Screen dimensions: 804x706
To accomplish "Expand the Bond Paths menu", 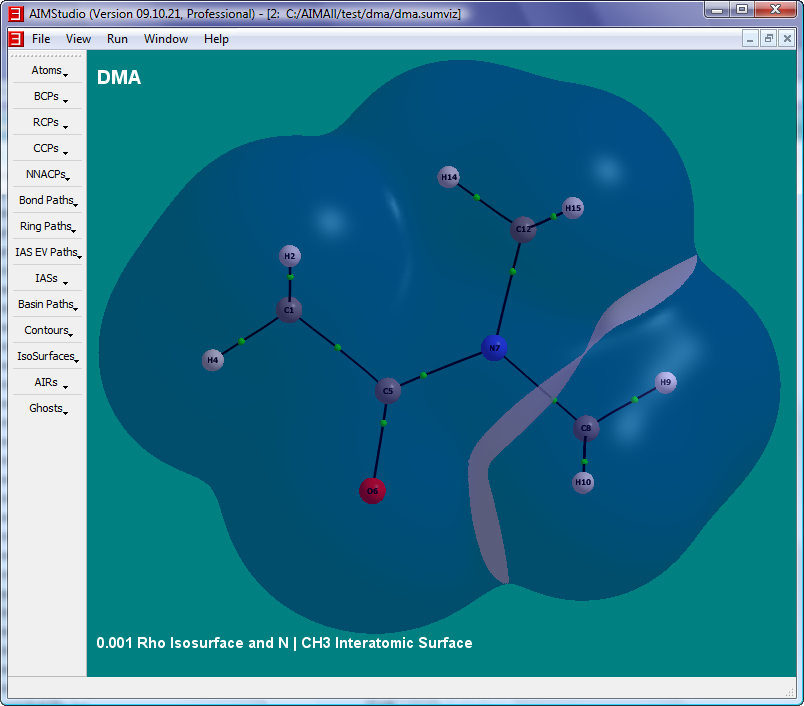I will pos(46,201).
